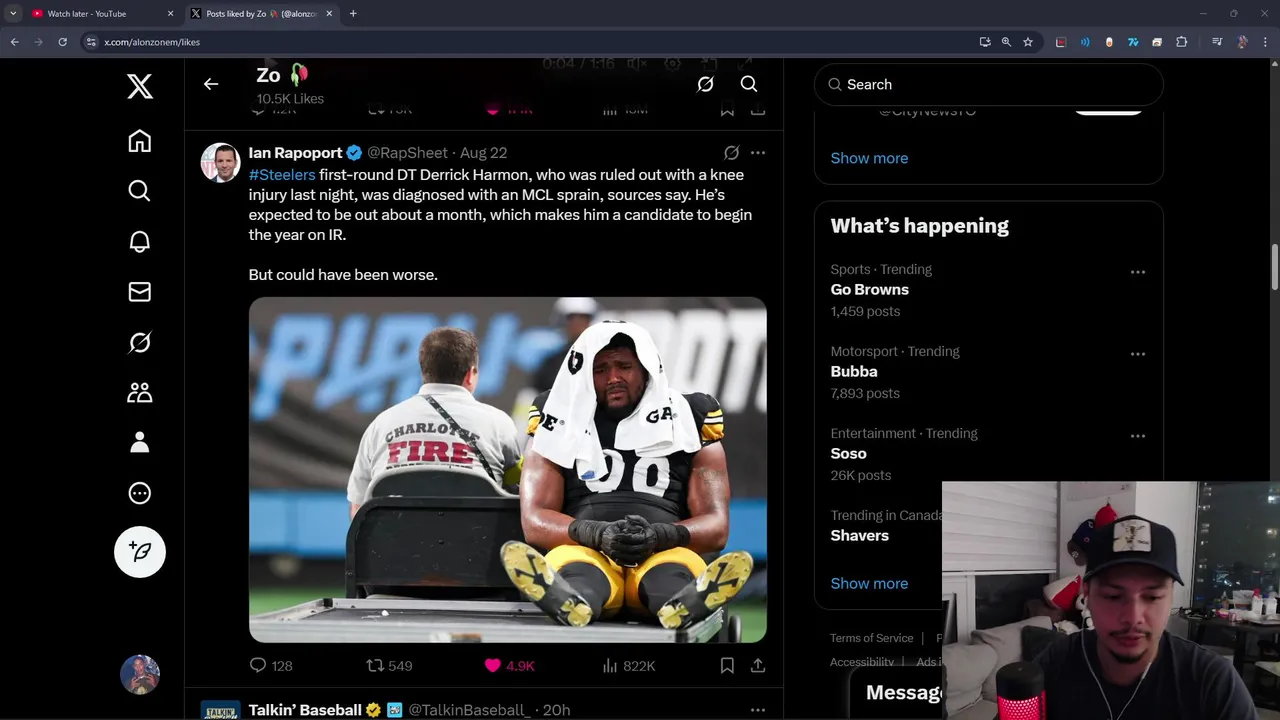Go back with the arrow beside Zo
The width and height of the screenshot is (1280, 720).
[x=211, y=84]
